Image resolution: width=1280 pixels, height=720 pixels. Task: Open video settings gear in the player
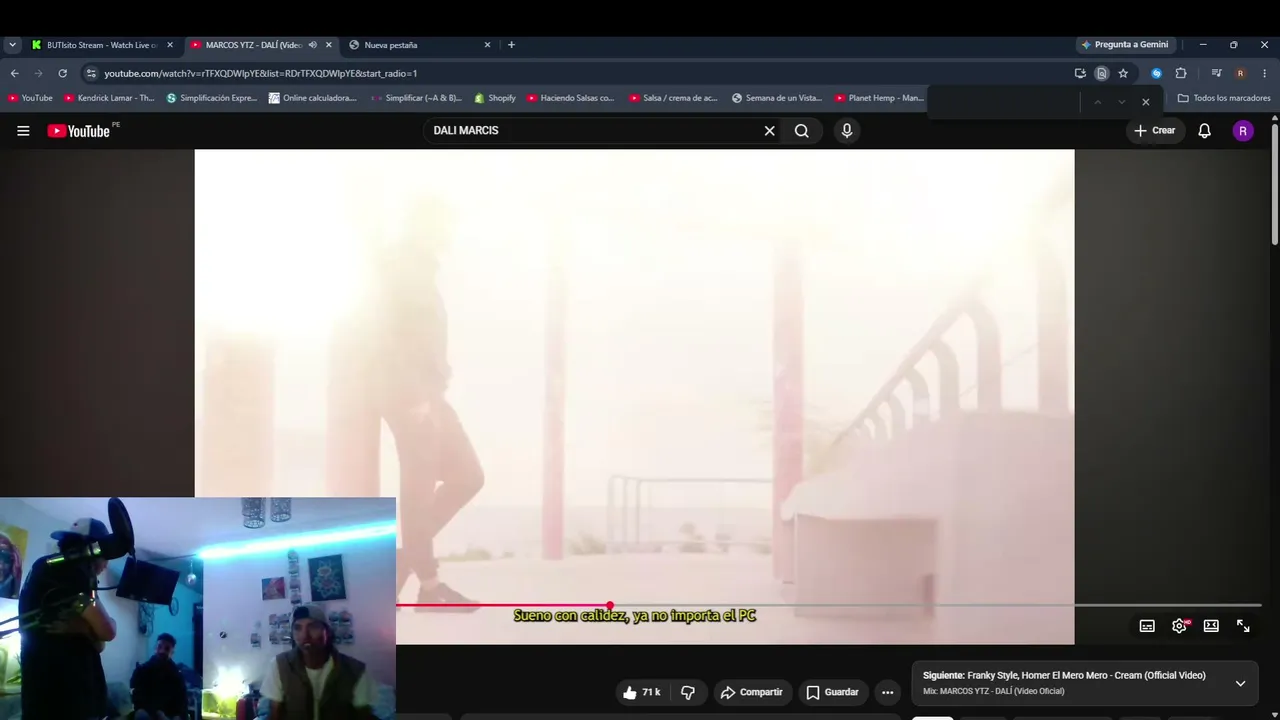[x=1179, y=626]
